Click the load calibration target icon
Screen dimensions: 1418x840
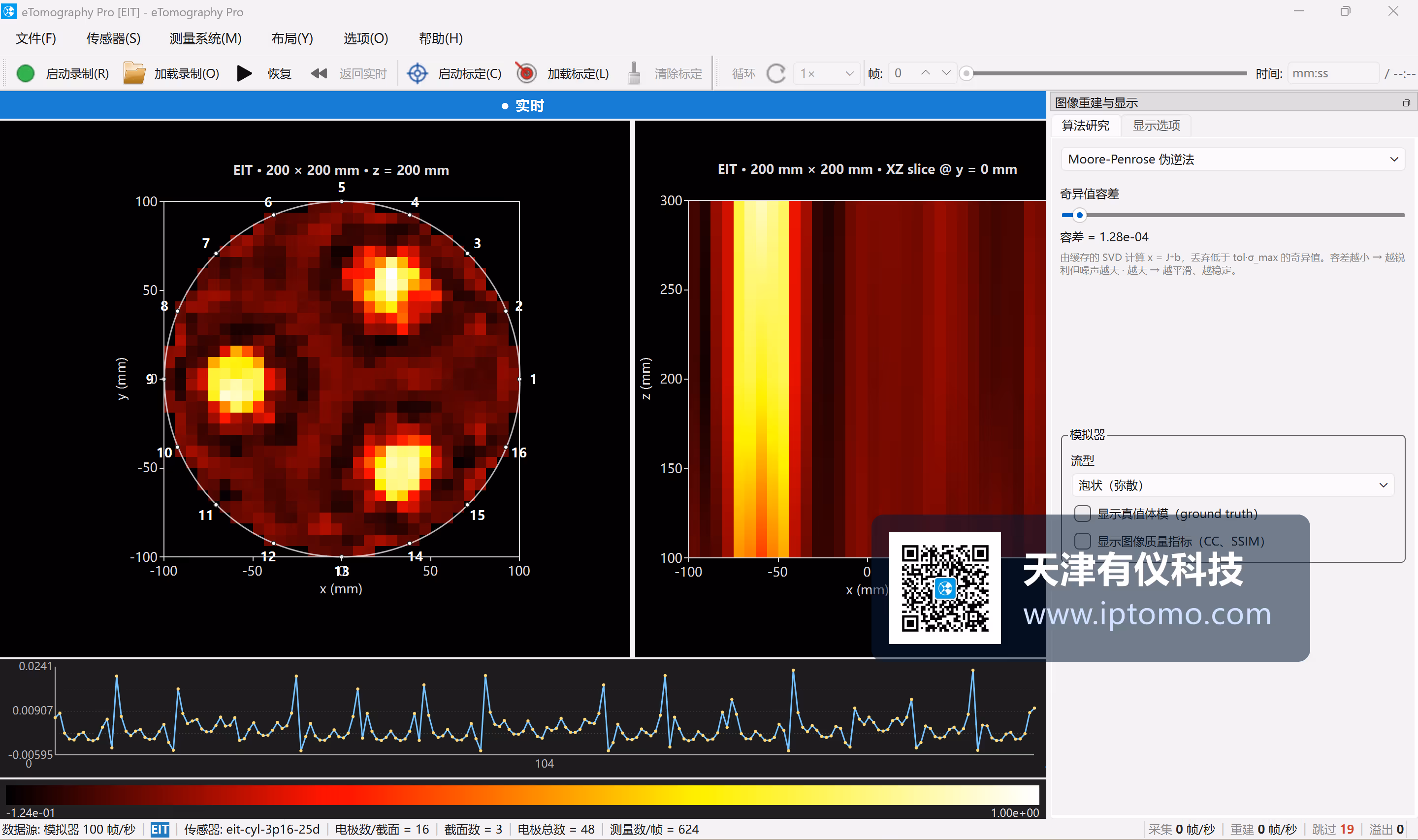click(x=526, y=73)
